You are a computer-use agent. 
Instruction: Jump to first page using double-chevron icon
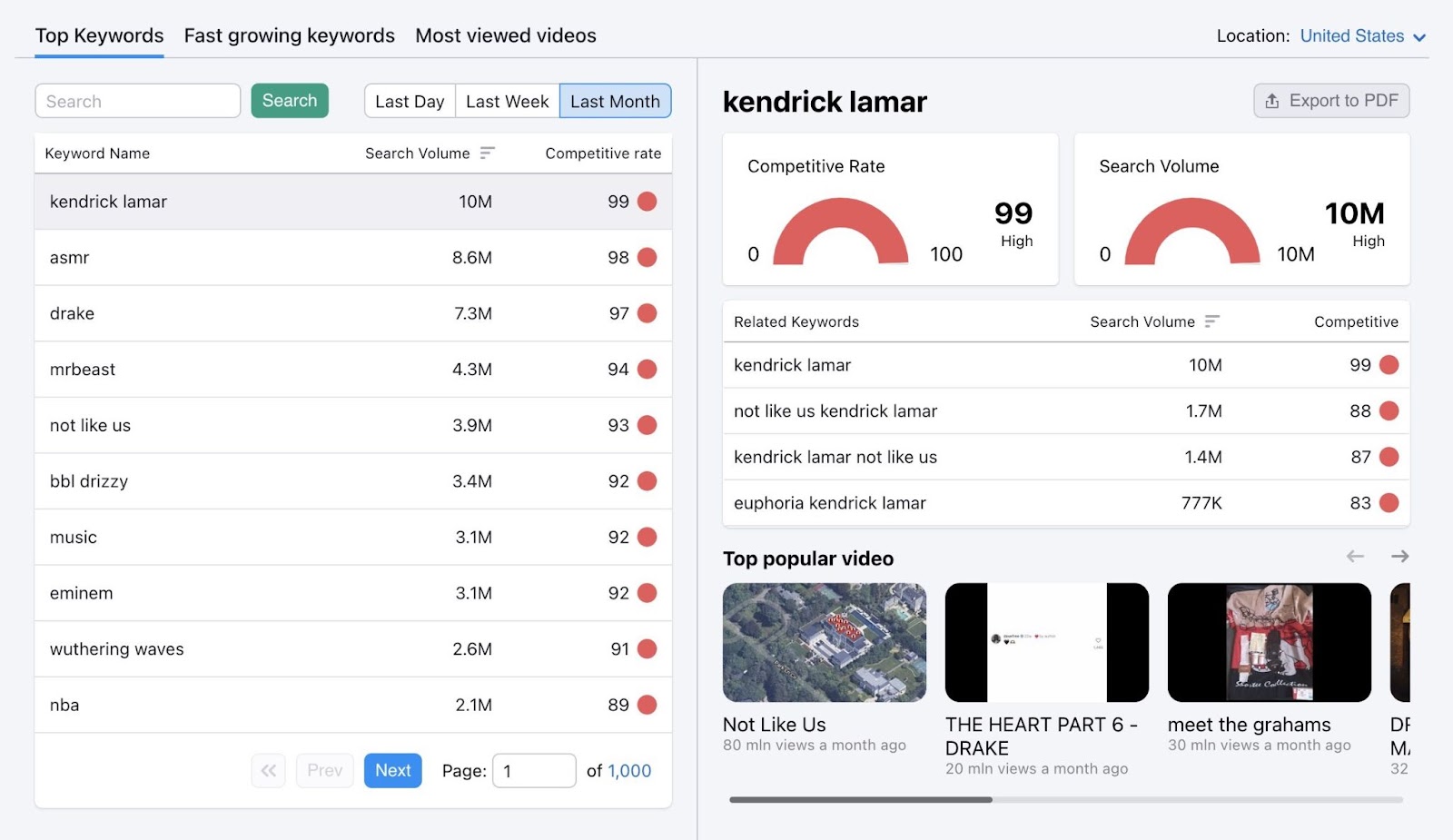(x=268, y=770)
